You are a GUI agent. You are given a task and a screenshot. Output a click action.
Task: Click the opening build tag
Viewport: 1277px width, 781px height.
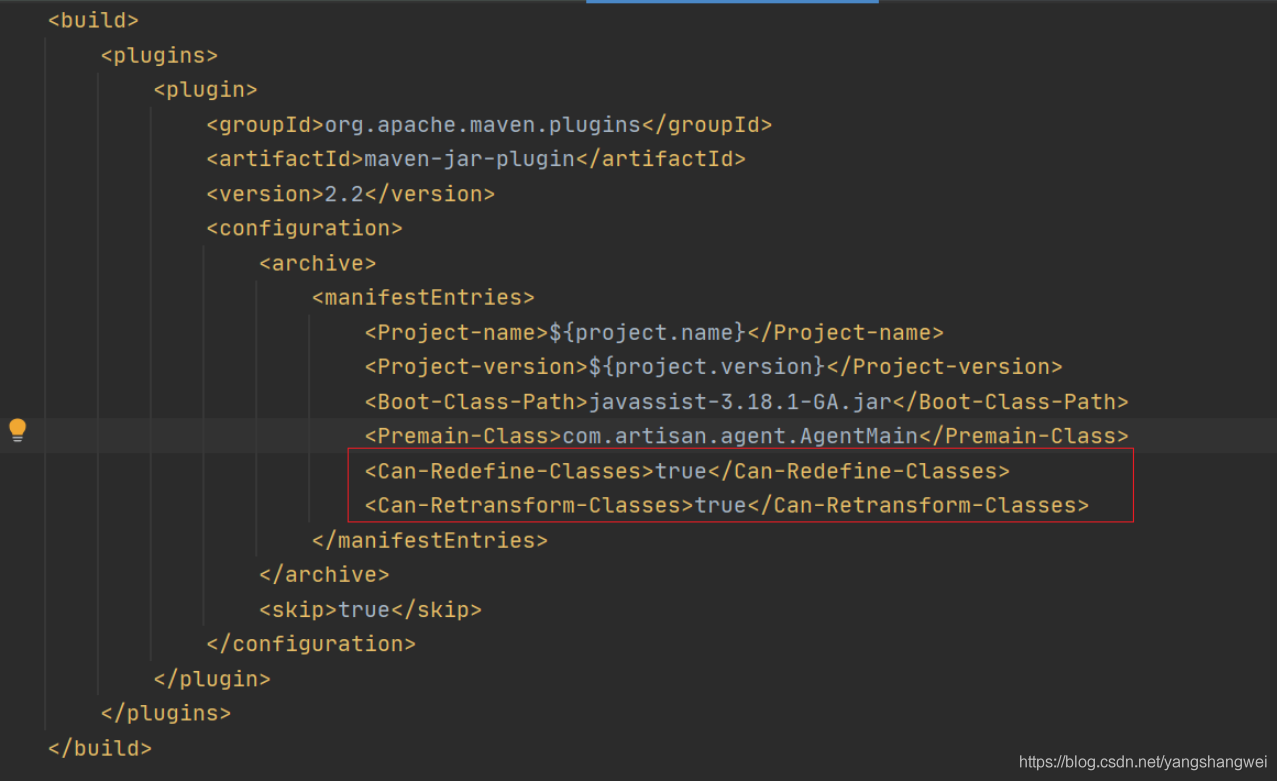[93, 20]
